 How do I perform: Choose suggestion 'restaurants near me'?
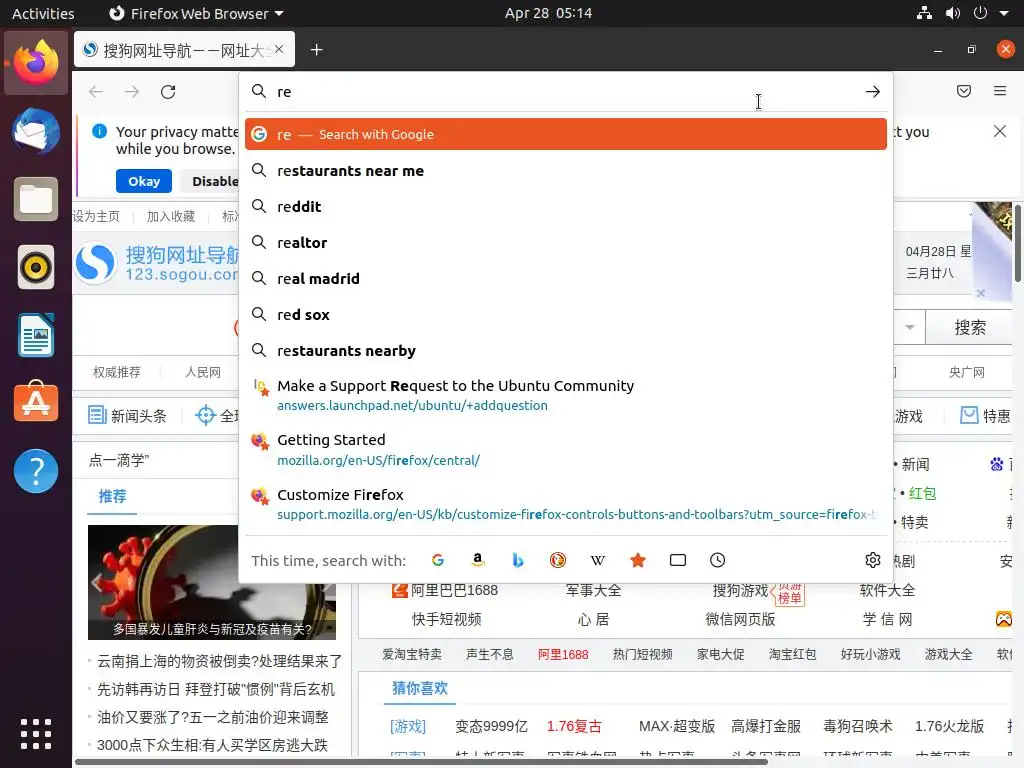(x=566, y=170)
